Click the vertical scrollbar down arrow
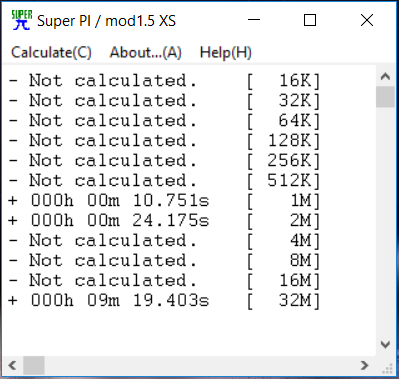 point(385,344)
